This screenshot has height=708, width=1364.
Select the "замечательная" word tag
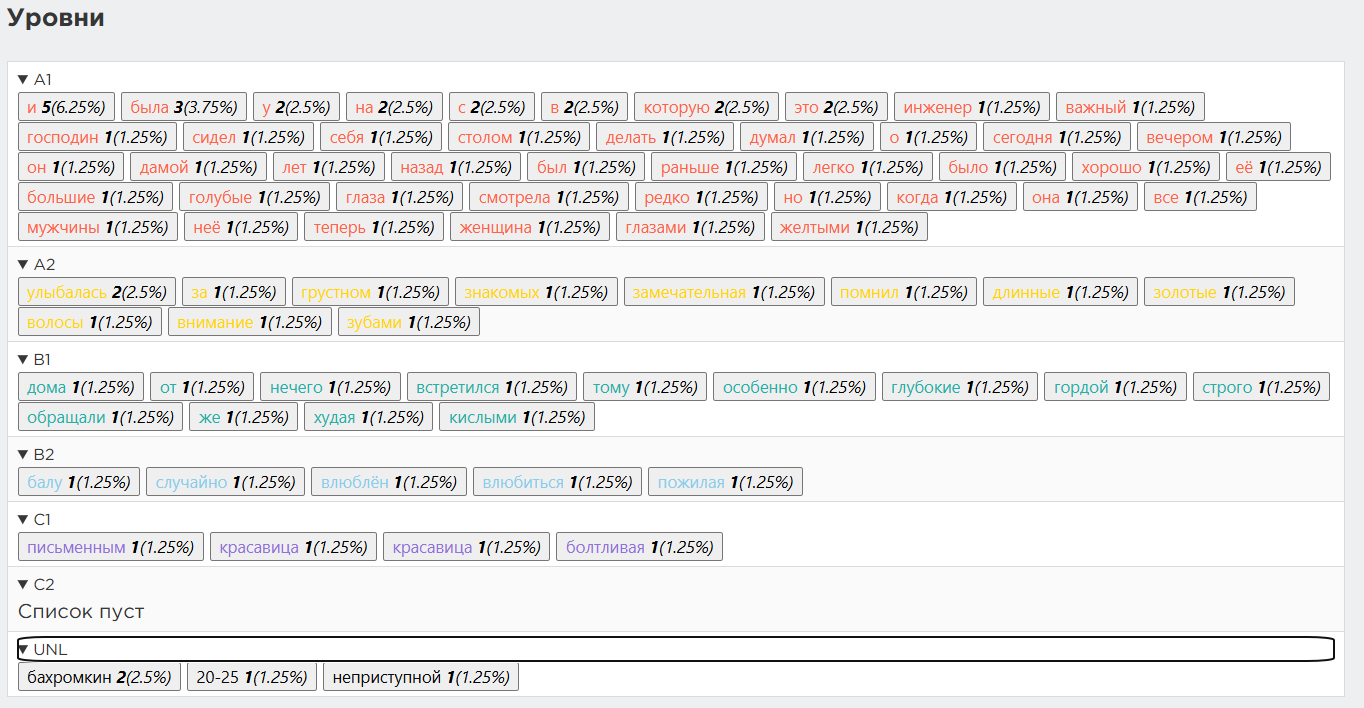(x=724, y=292)
